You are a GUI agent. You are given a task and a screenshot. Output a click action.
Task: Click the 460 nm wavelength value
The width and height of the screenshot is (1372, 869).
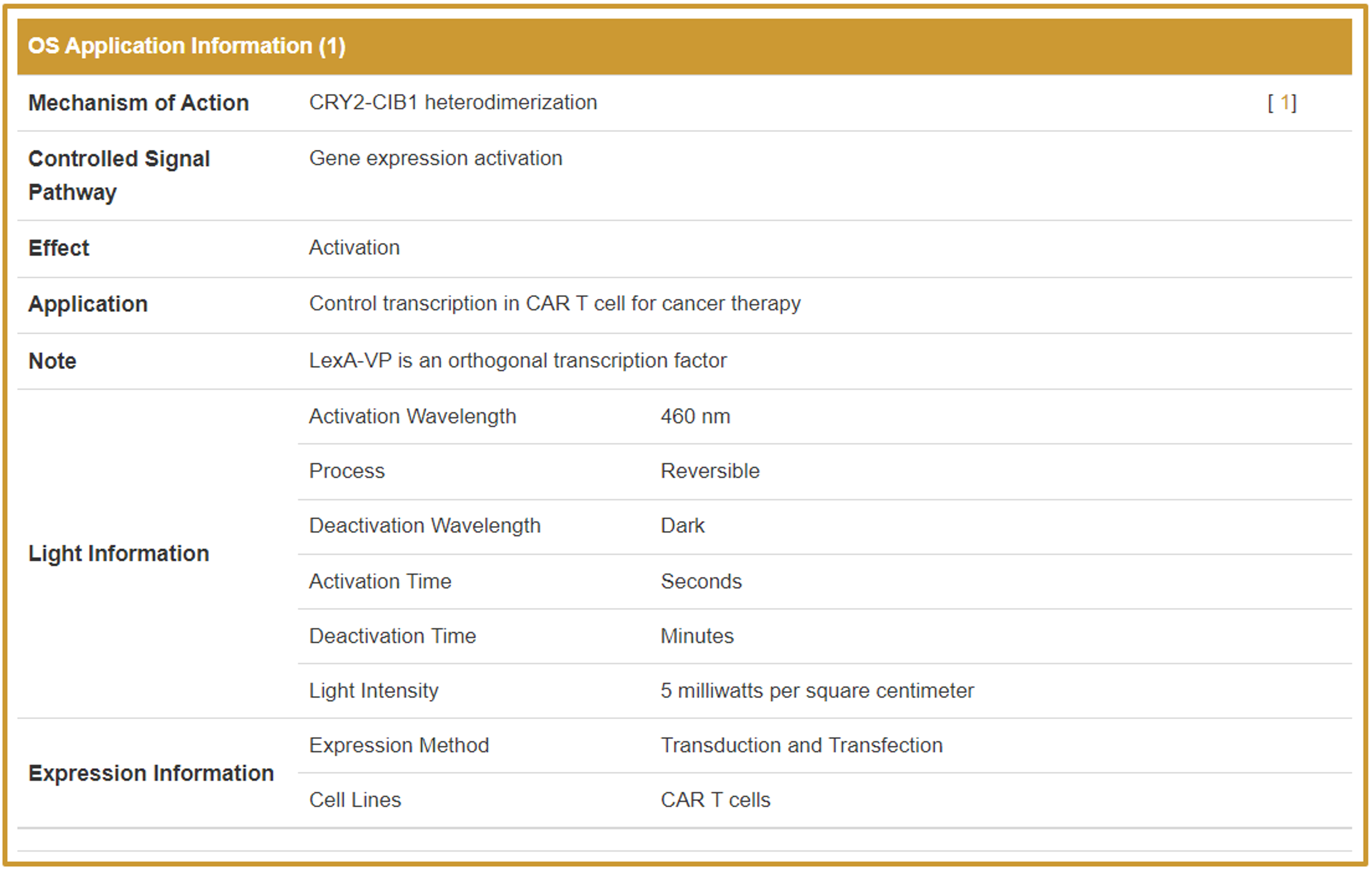695,417
